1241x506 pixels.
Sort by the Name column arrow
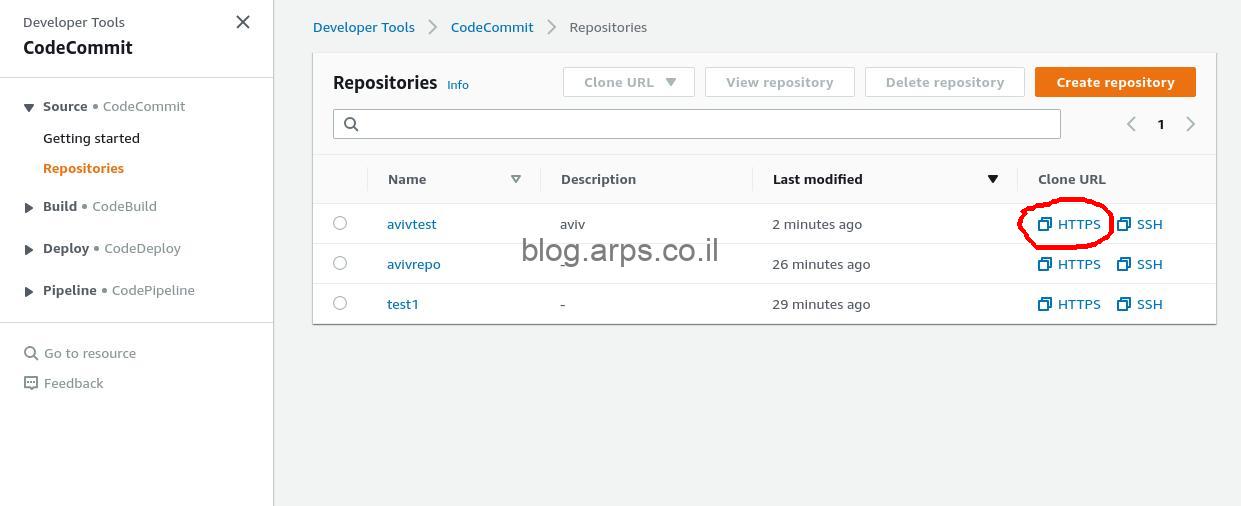516,179
